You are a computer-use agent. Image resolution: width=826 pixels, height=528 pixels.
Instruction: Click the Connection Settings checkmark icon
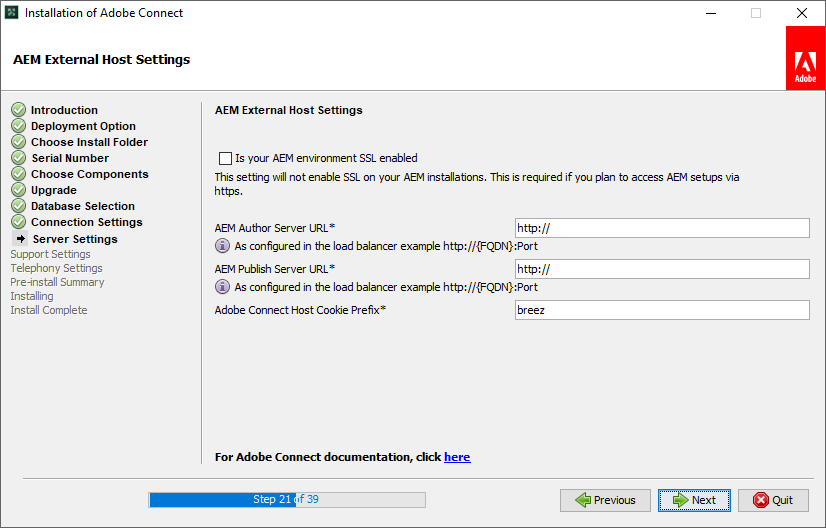[x=18, y=221]
